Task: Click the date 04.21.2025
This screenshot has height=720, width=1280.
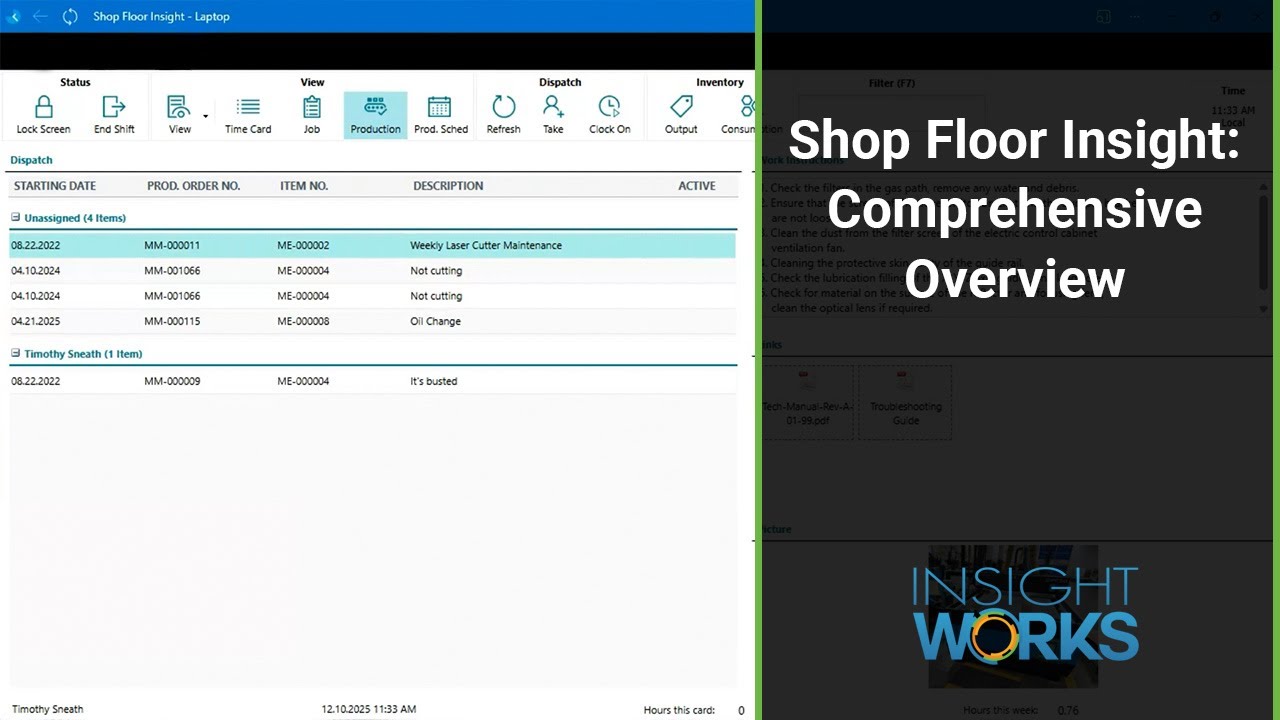Action: [x=36, y=321]
